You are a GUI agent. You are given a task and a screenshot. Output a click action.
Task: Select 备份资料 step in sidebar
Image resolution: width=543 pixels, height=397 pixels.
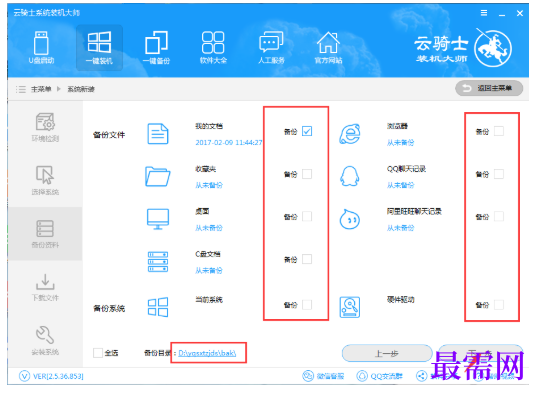point(45,234)
